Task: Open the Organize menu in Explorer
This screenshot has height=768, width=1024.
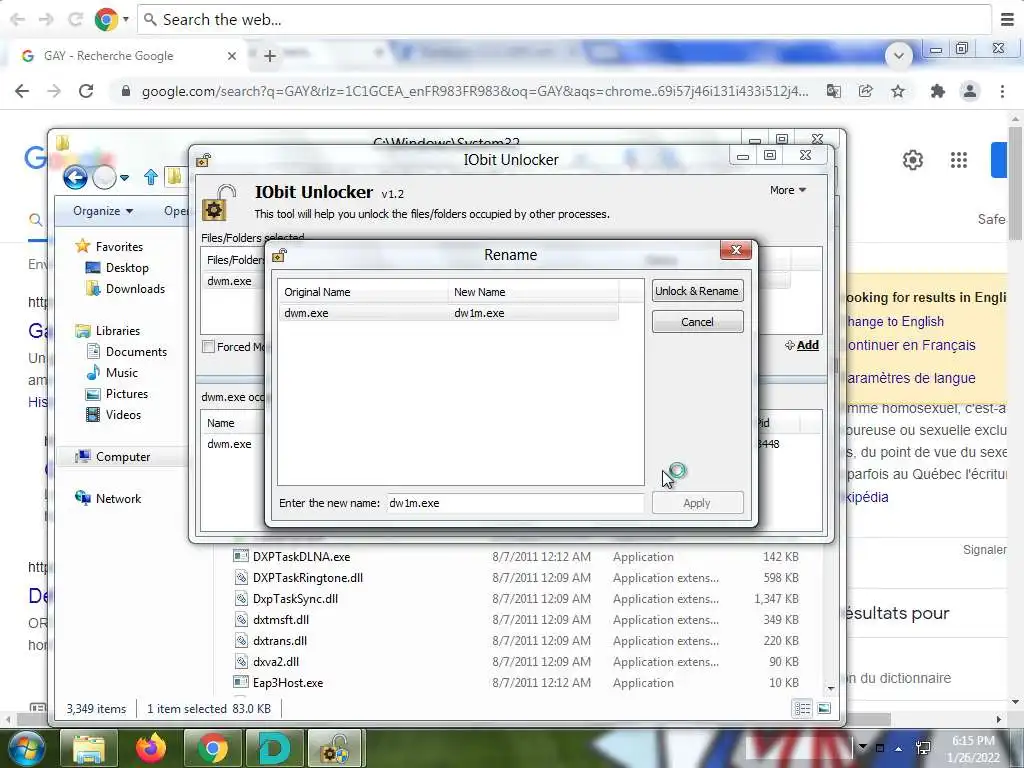Action: pos(103,211)
